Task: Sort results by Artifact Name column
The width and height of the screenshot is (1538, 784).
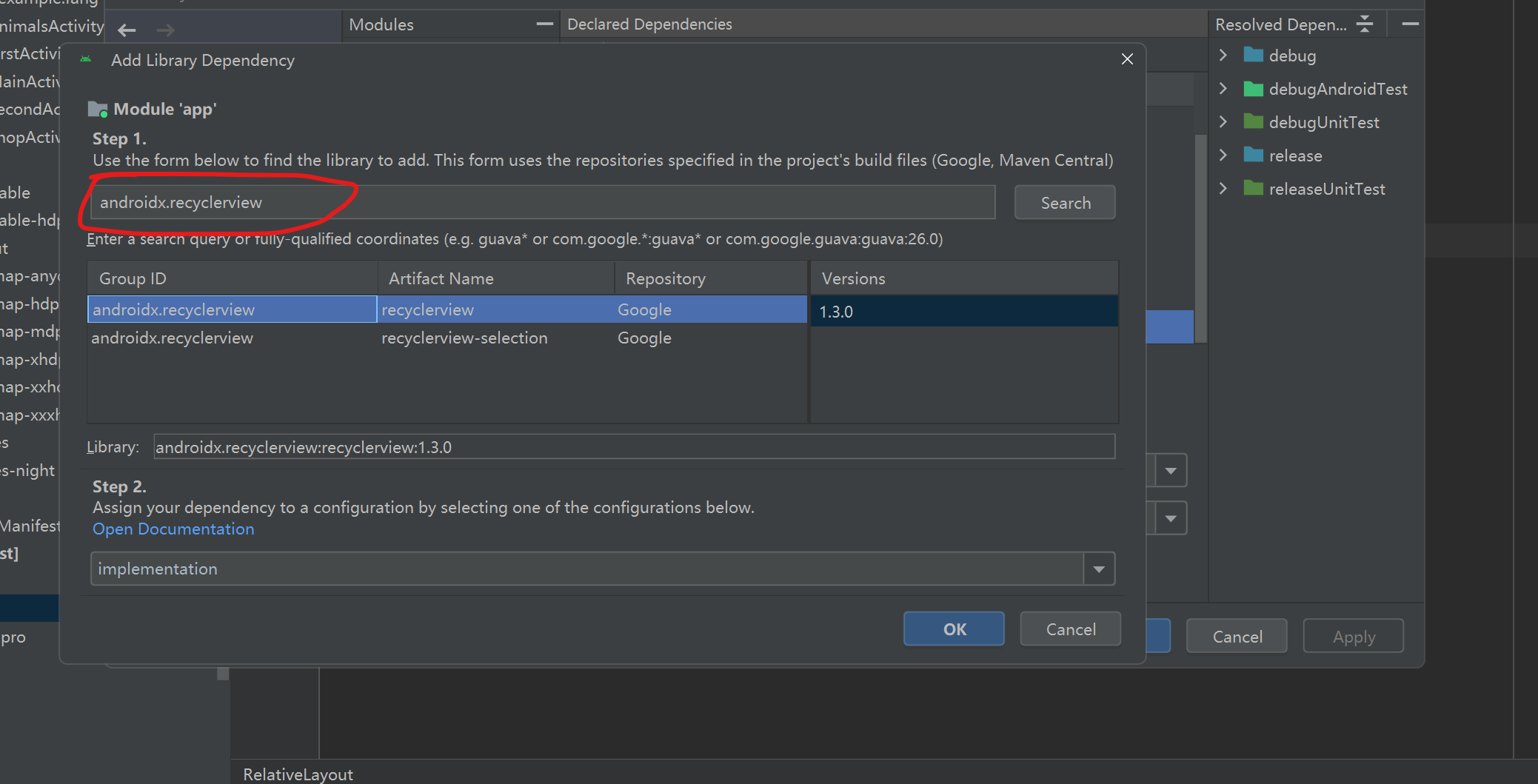Action: pyautogui.click(x=496, y=278)
